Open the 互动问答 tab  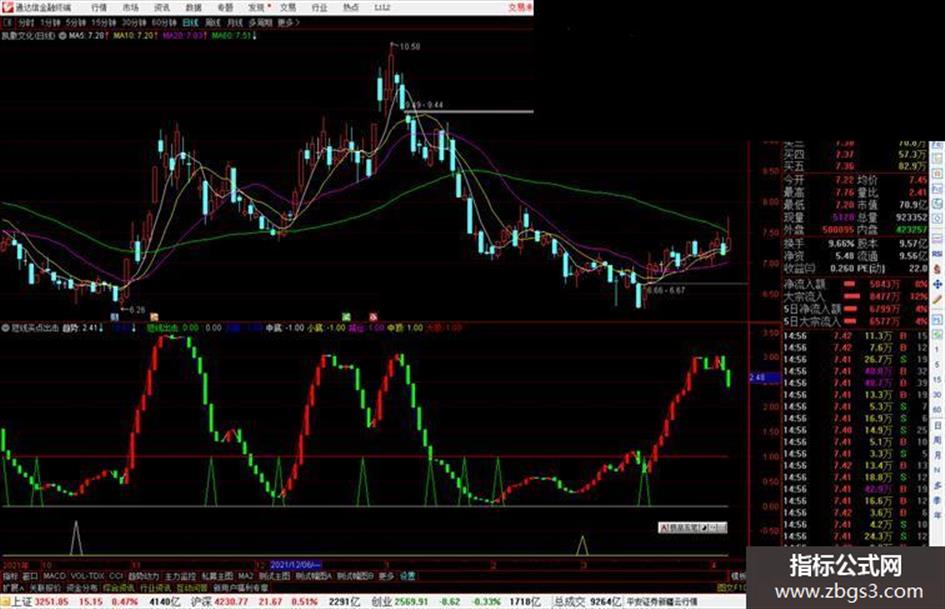pyautogui.click(x=192, y=587)
